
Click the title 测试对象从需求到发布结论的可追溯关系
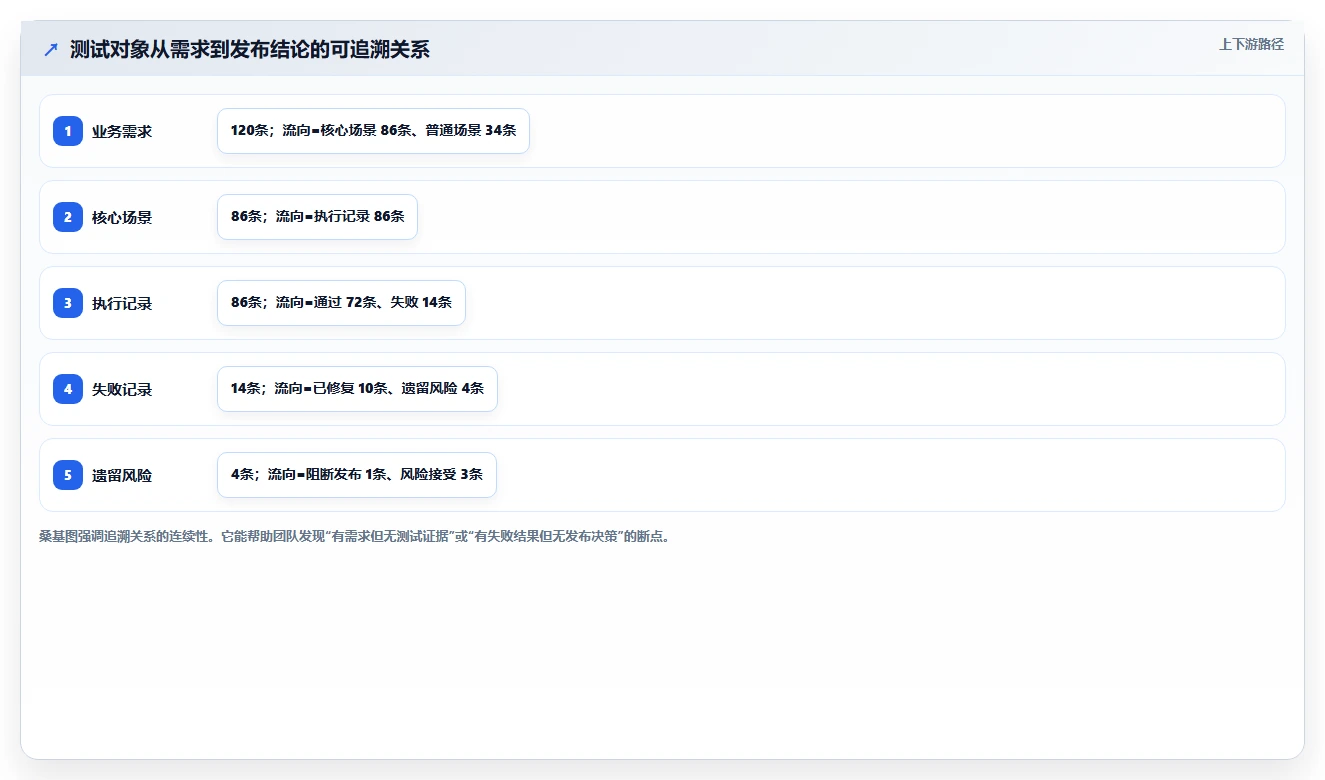(250, 49)
